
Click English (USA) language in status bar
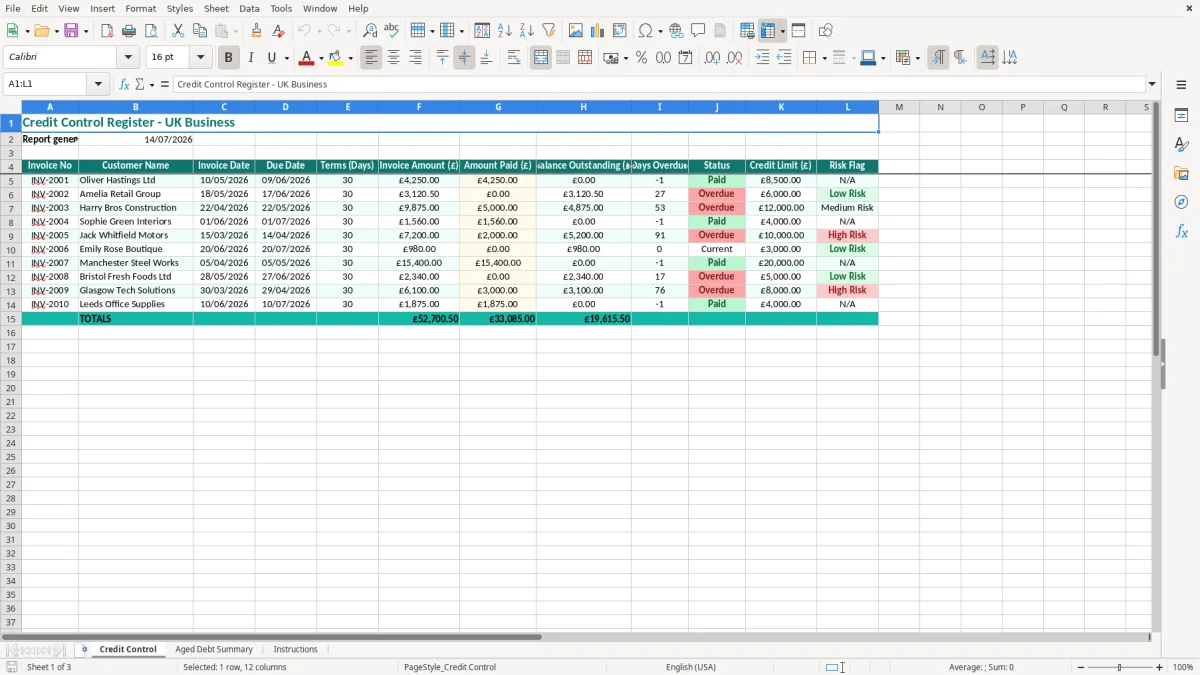691,667
